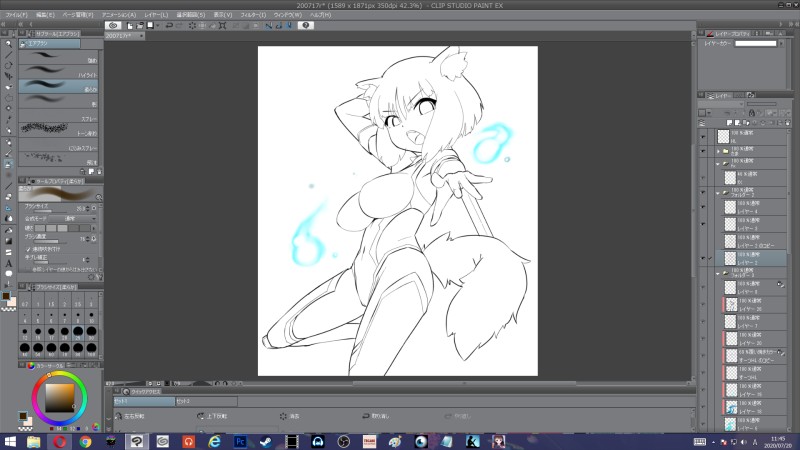Image resolution: width=800 pixels, height=450 pixels.
Task: Select the レイヤー 2 のコピー layer thumbnail
Action: 730,241
